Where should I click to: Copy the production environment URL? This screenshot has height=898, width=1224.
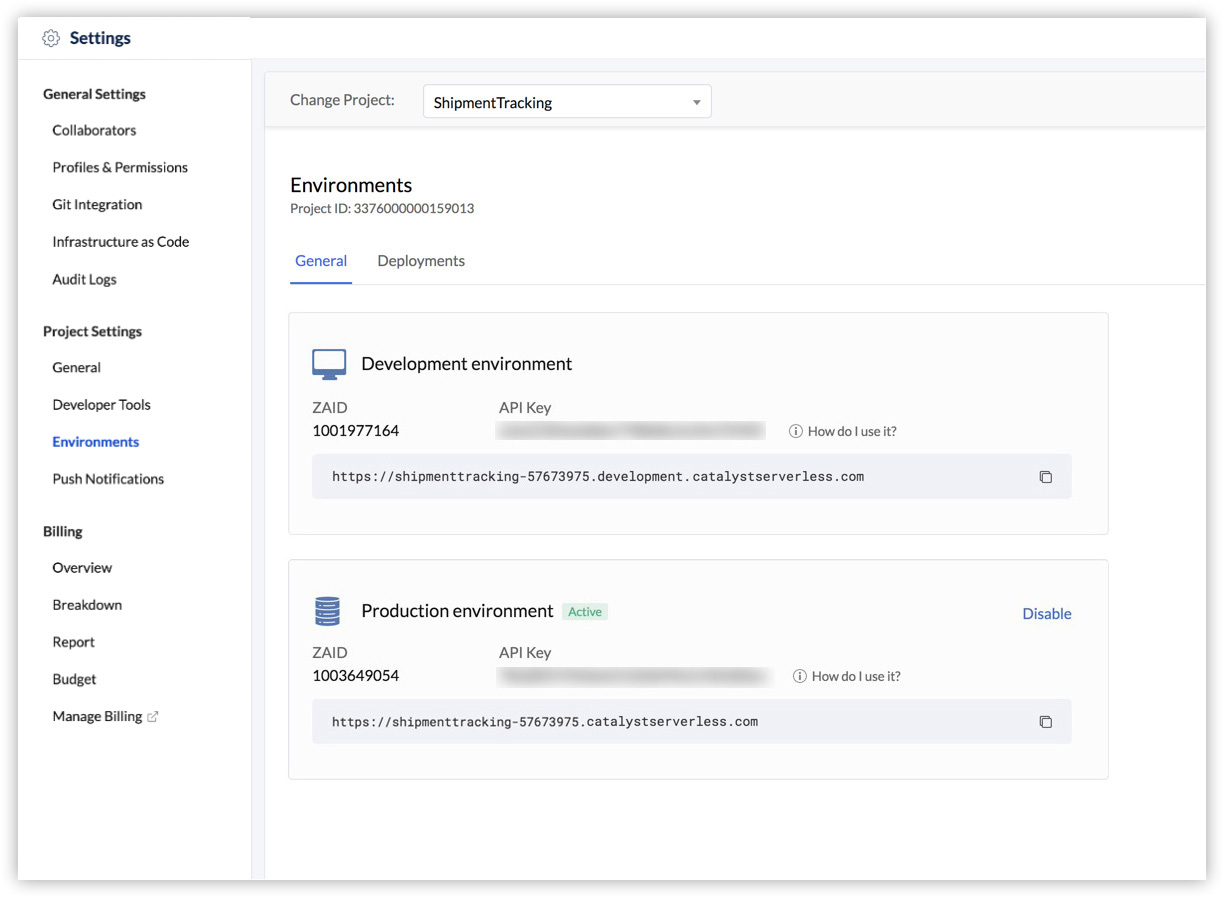click(x=1045, y=721)
